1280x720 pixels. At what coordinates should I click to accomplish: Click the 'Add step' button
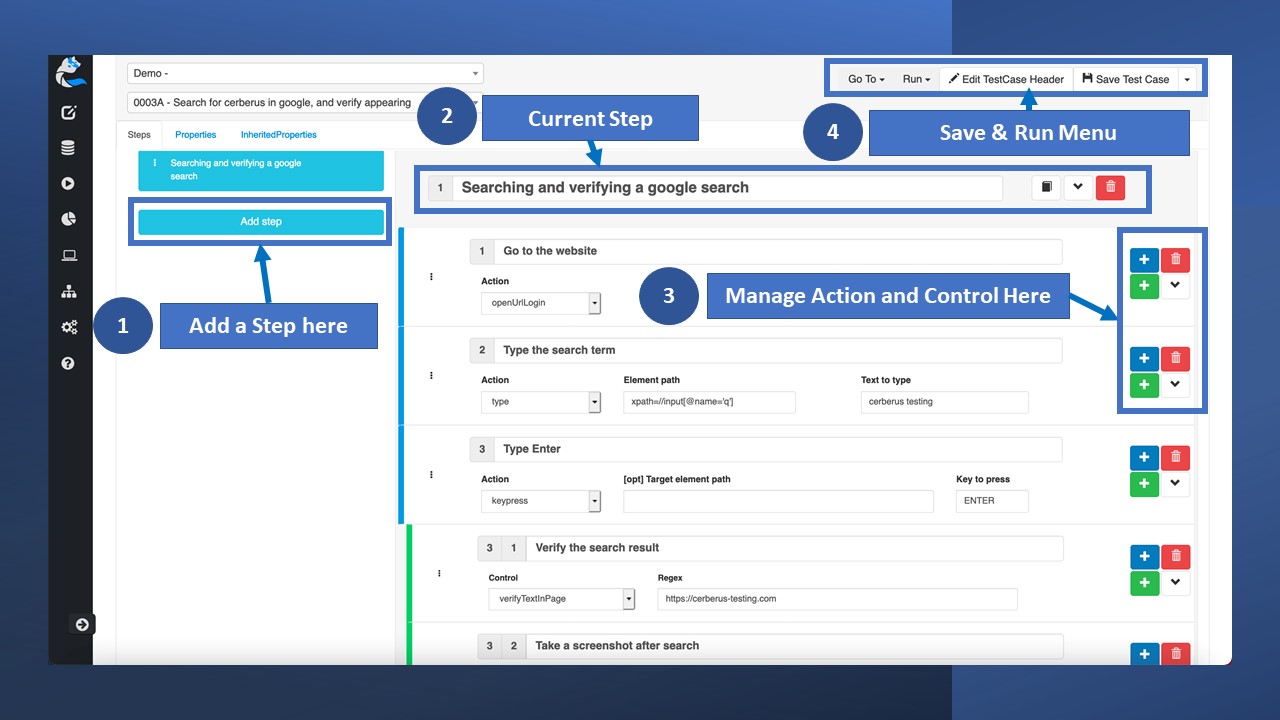coord(261,222)
